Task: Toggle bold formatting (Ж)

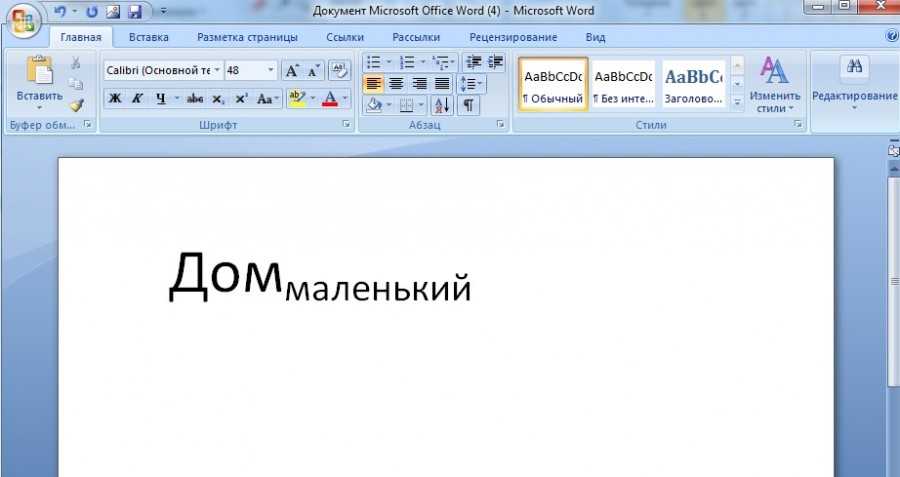Action: click(114, 99)
